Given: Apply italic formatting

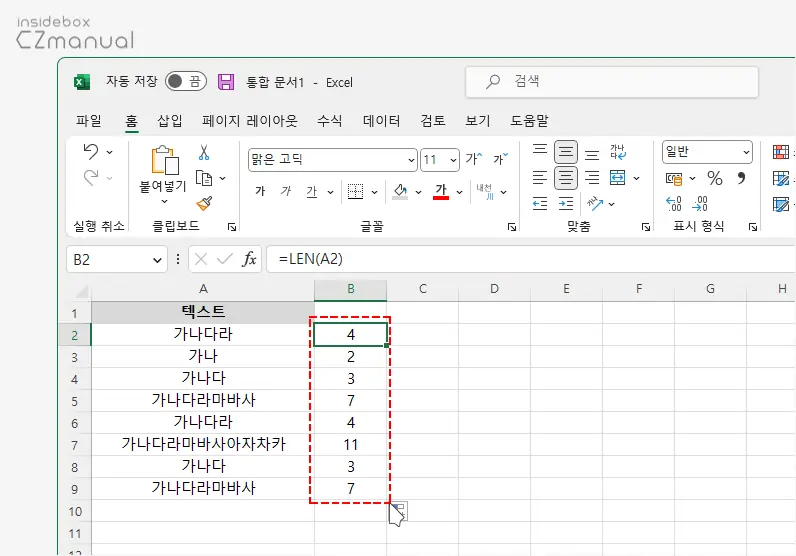Looking at the screenshot, I should point(286,191).
